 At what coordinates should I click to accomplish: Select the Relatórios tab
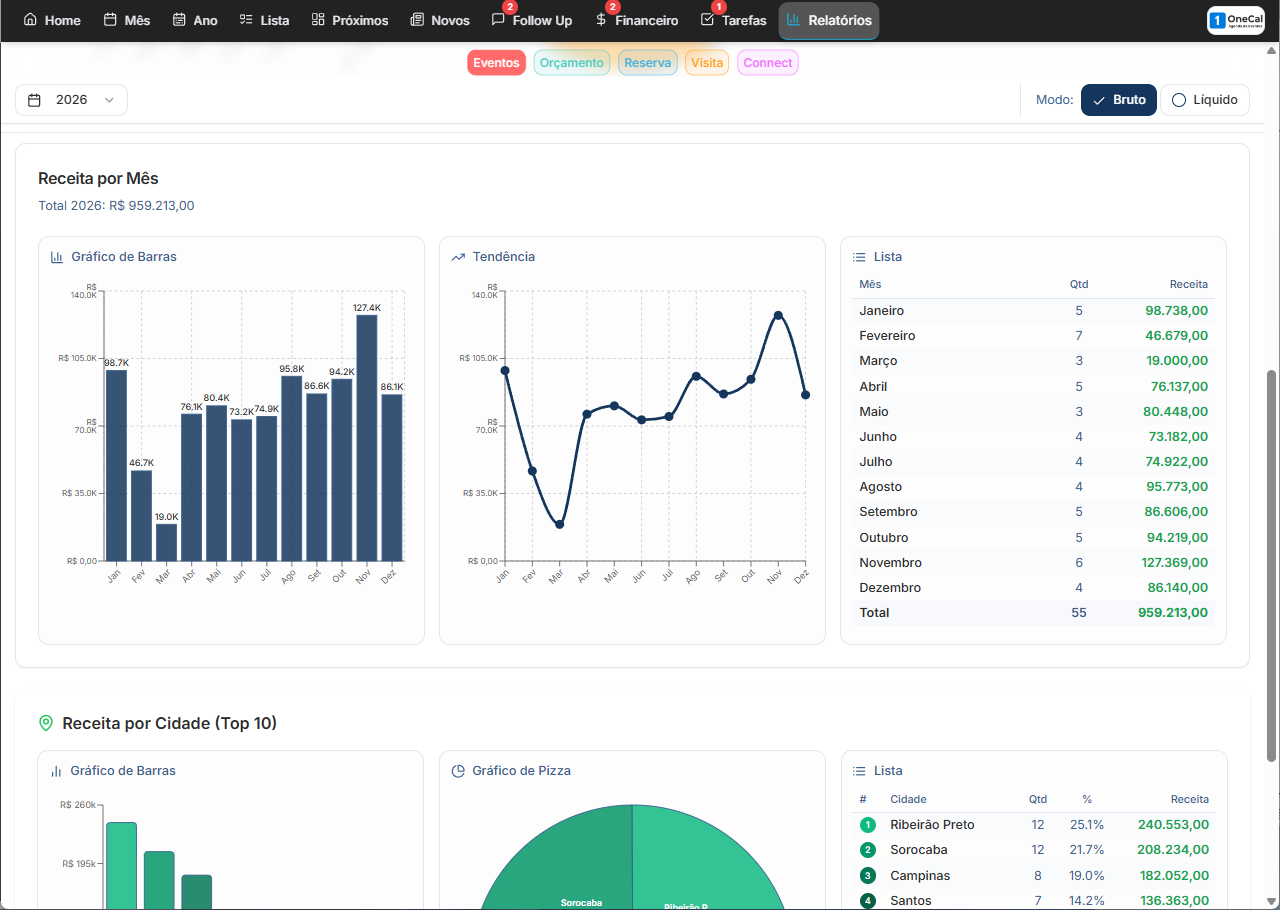[x=829, y=20]
